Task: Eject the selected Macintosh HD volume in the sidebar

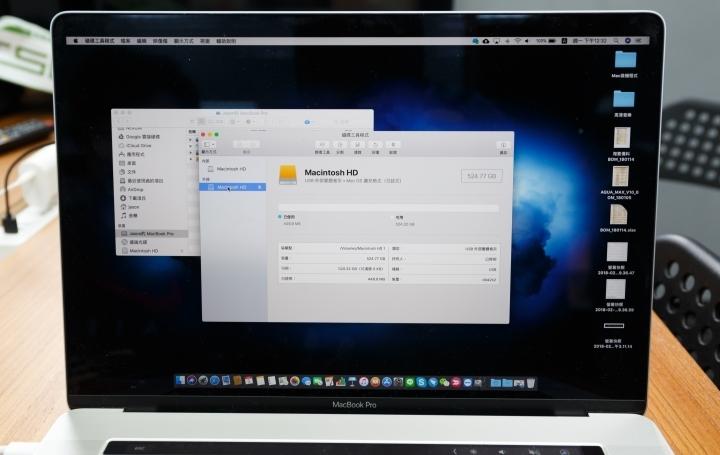Action: 260,187
